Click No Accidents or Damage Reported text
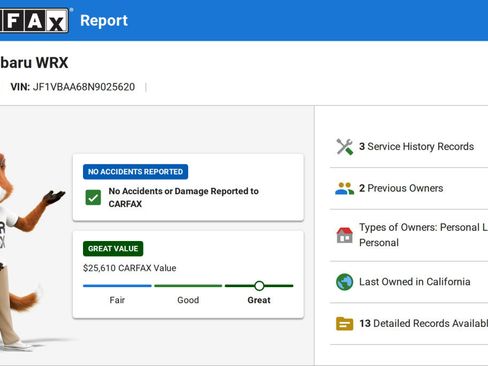Viewport: 488px width, 366px height. click(x=184, y=197)
